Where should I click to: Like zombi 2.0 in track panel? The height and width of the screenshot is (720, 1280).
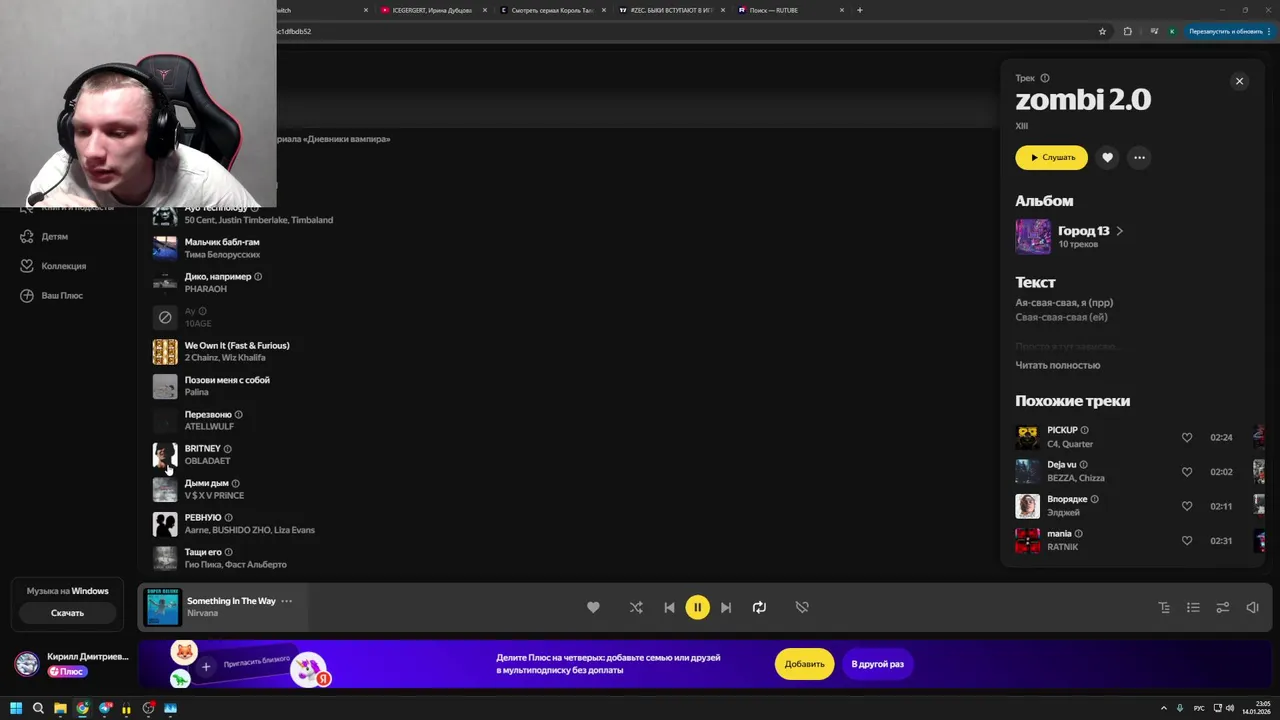[1107, 157]
